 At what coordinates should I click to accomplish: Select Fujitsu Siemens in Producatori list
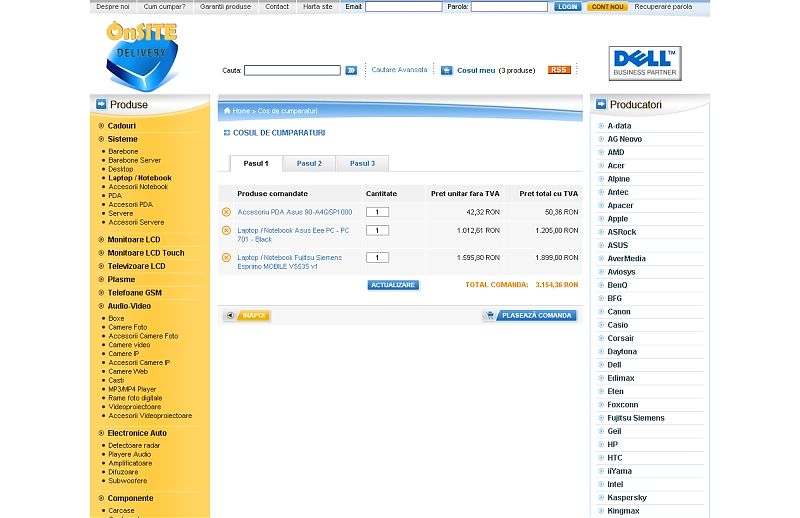636,418
